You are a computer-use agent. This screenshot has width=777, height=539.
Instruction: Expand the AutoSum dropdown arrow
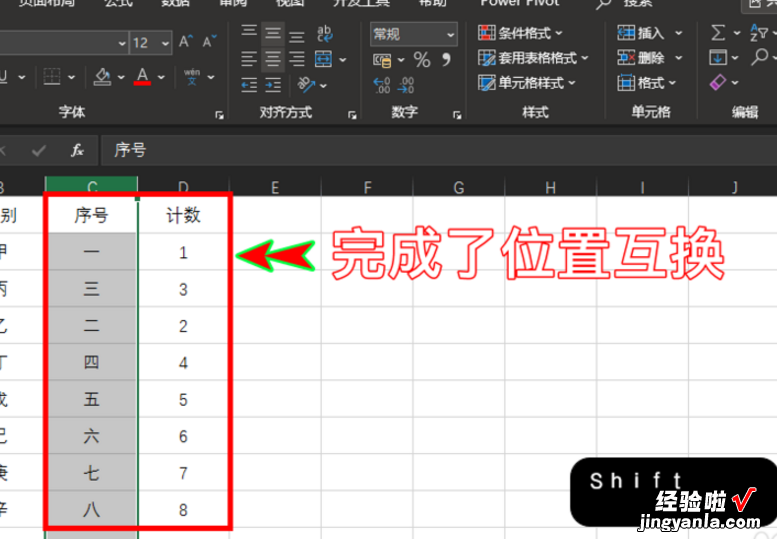pyautogui.click(x=737, y=33)
